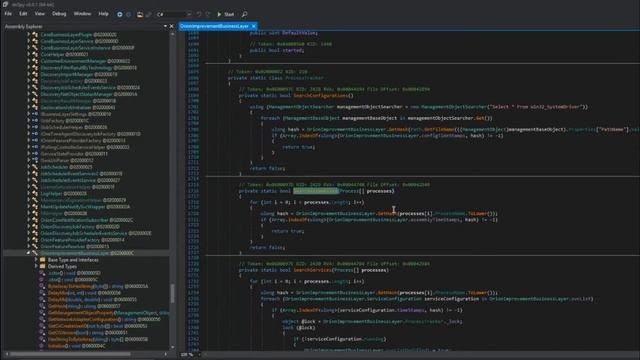Close the OrionImprovementBusinessLayer tab
The image size is (640, 360).
254,26
